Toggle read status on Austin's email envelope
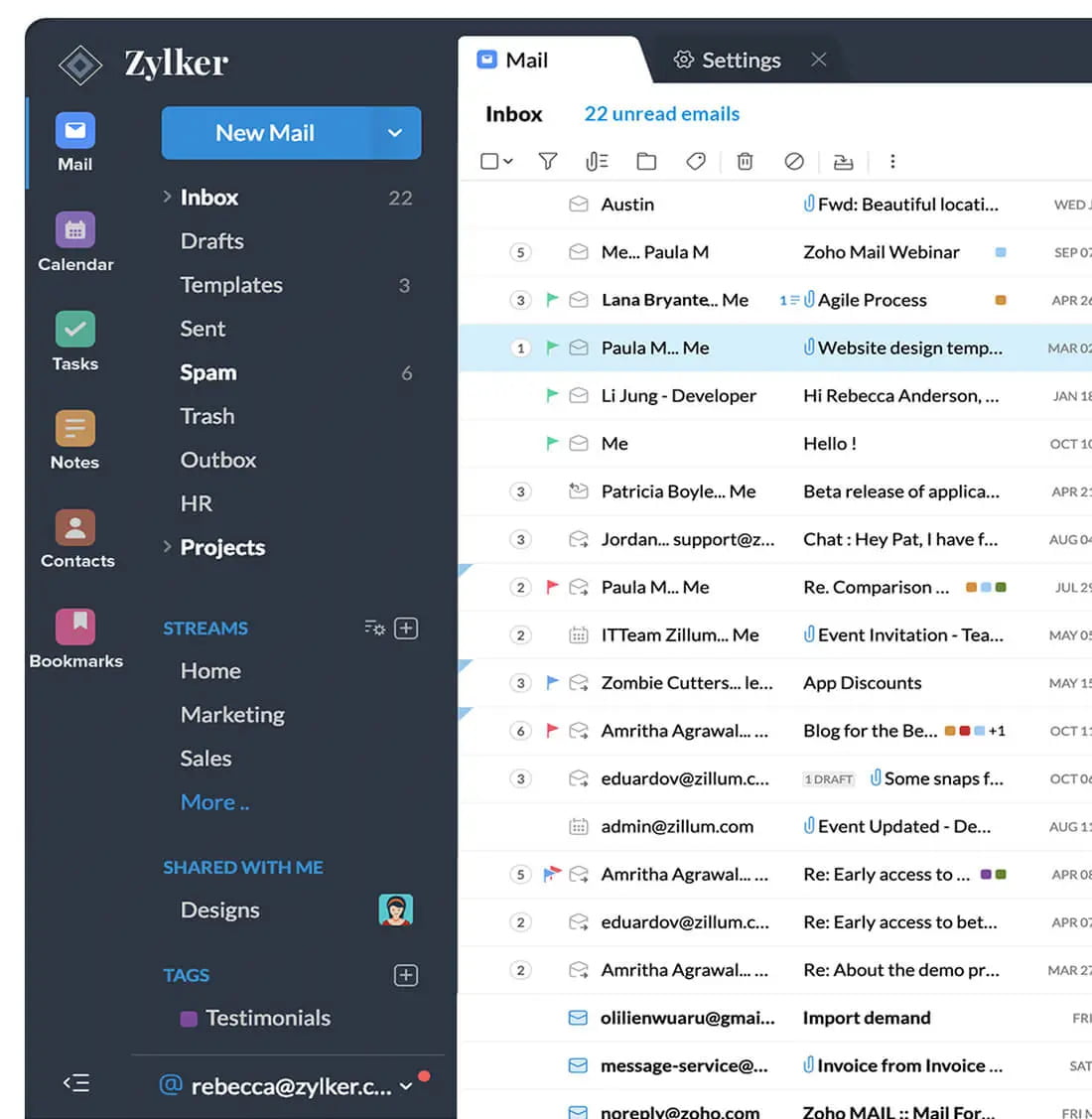The height and width of the screenshot is (1119, 1092). point(579,205)
